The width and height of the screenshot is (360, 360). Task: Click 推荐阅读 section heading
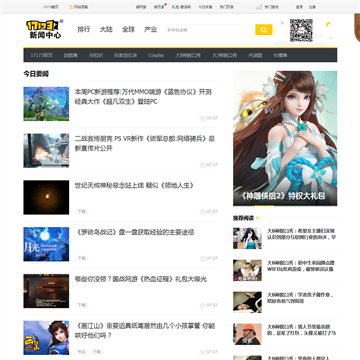coord(243,218)
